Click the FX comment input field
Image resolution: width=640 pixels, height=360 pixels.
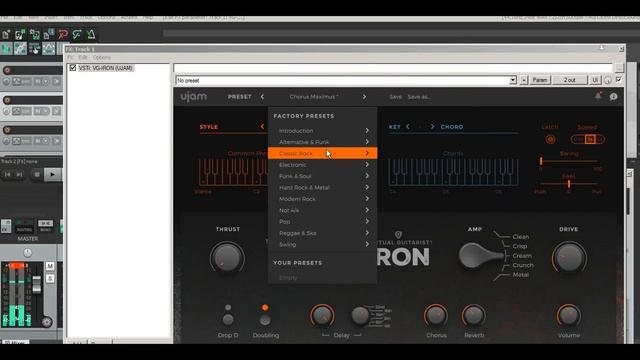click(x=393, y=68)
